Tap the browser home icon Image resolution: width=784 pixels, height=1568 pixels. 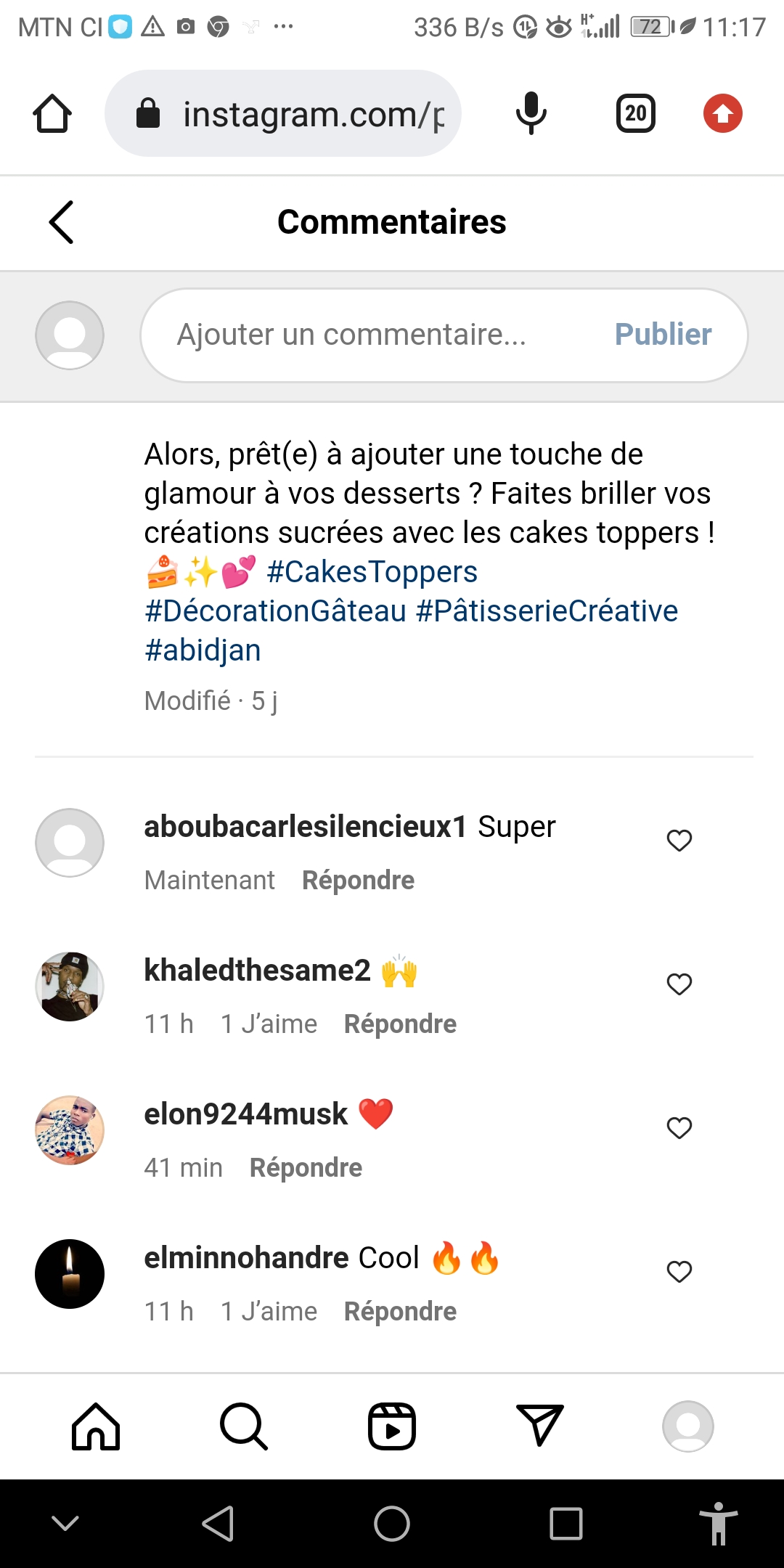point(52,114)
